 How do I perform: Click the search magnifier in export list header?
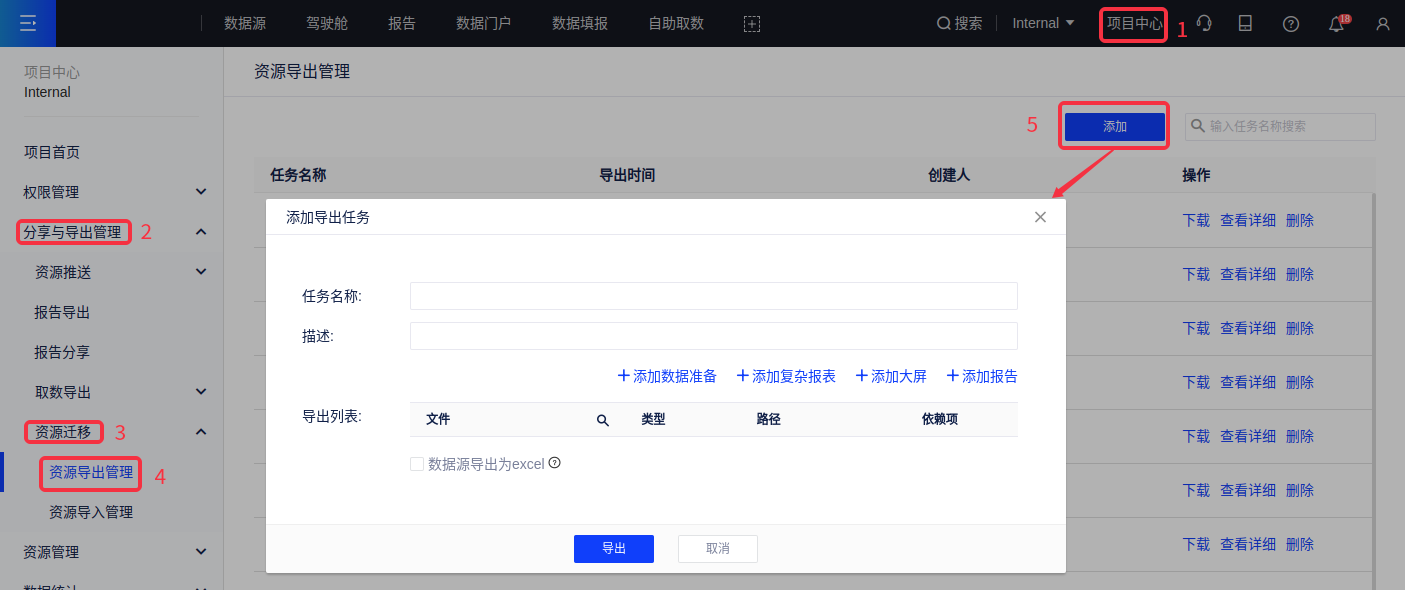tap(603, 420)
